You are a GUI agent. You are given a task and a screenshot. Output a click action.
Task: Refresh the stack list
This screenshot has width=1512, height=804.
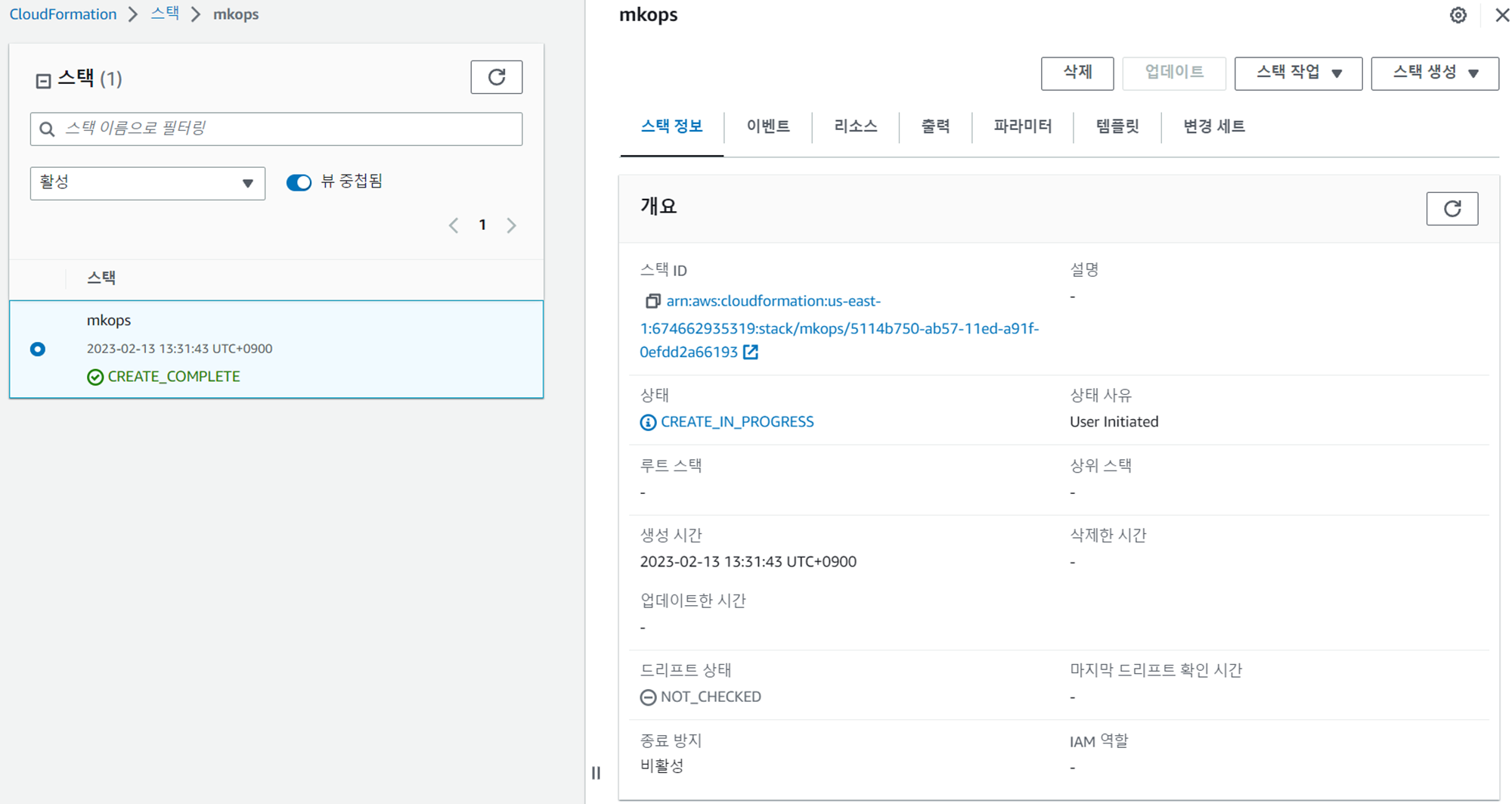496,77
